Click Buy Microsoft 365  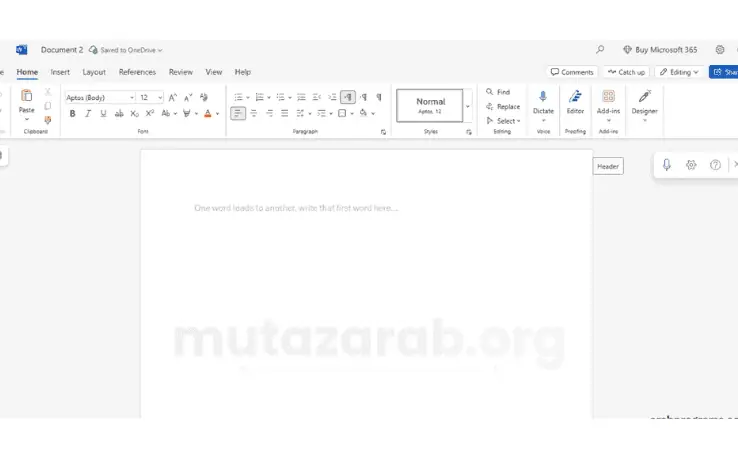pos(660,49)
